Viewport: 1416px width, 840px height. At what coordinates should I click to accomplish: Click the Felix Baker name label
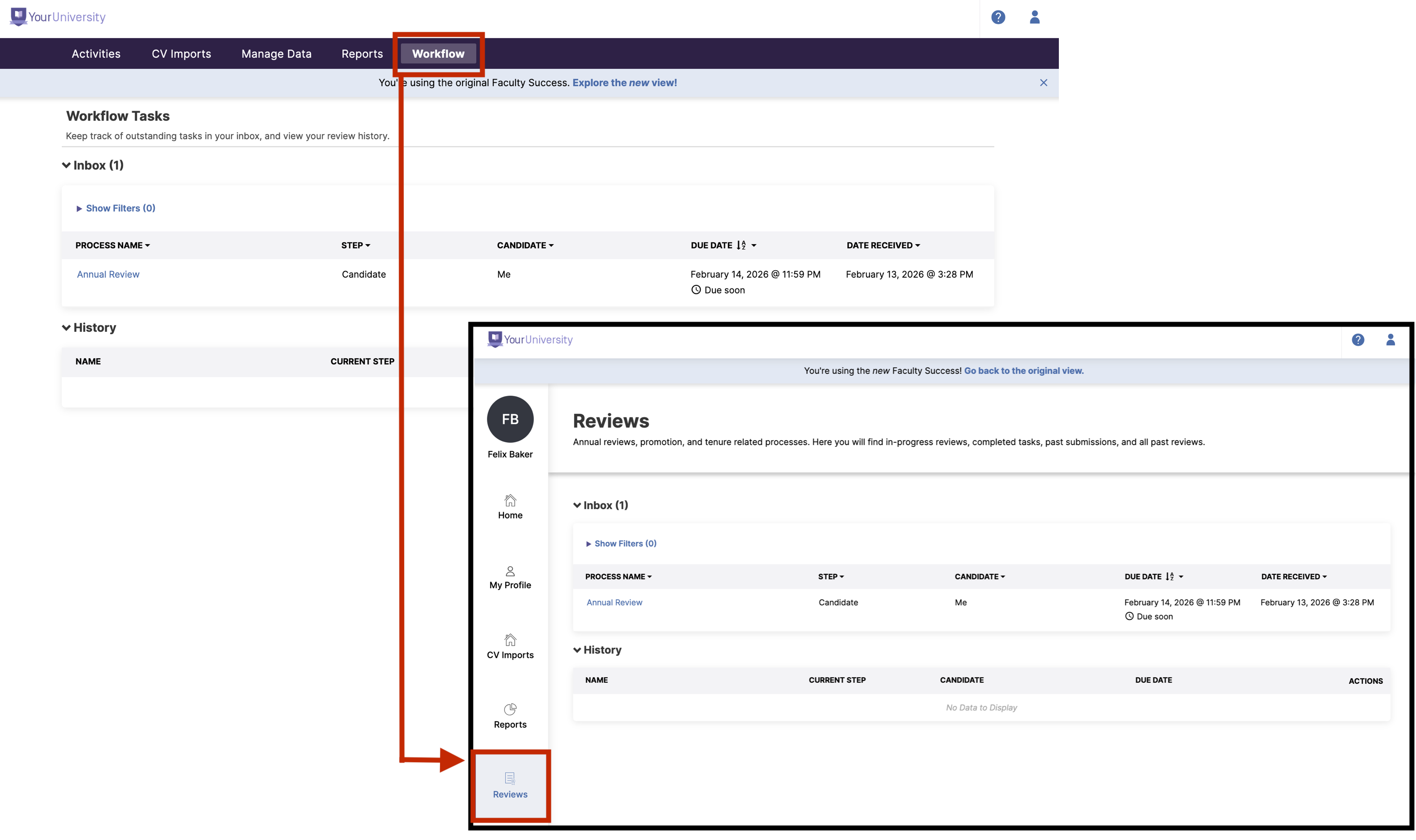[x=510, y=454]
